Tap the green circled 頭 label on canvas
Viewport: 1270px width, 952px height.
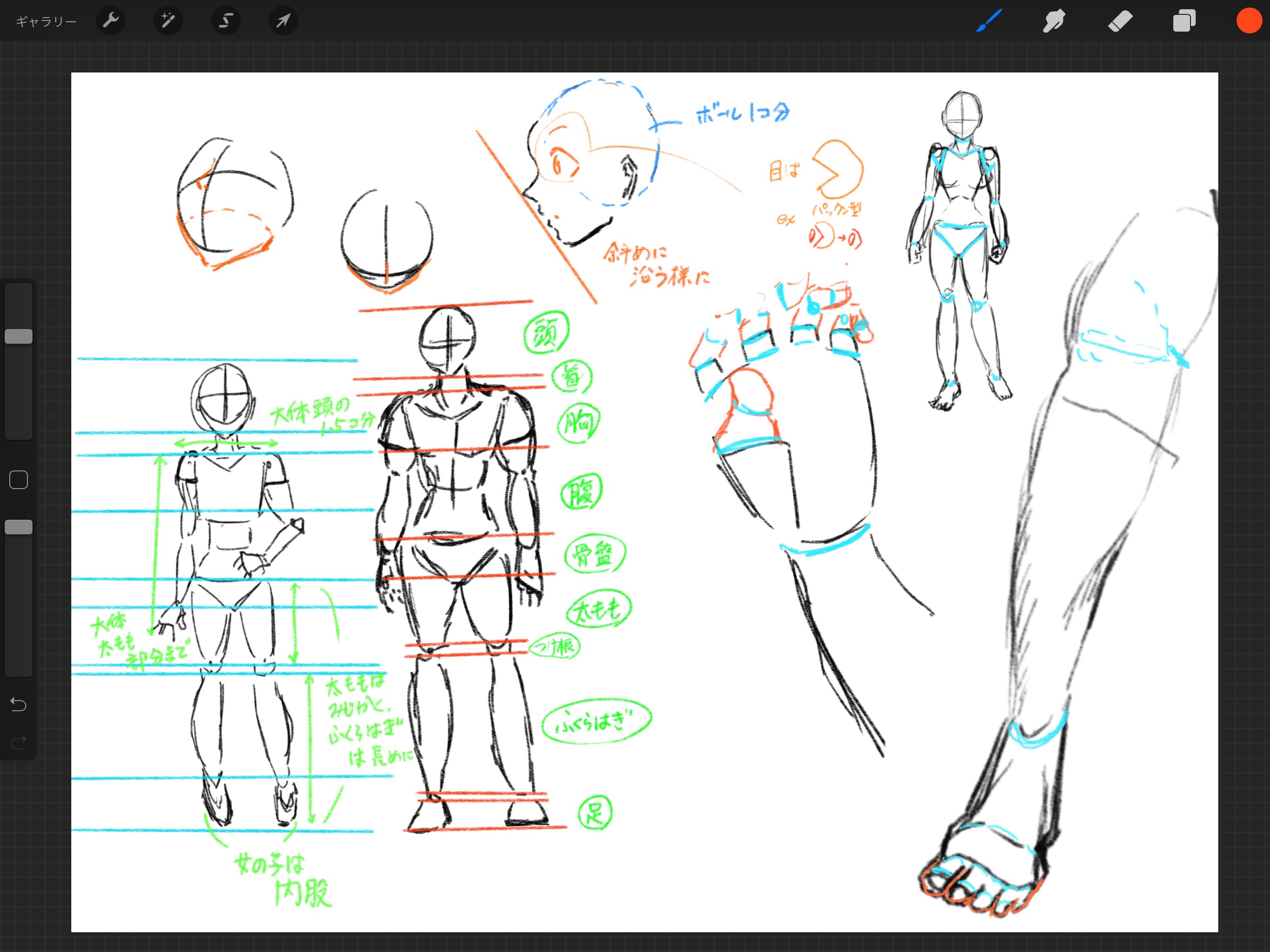tap(546, 332)
